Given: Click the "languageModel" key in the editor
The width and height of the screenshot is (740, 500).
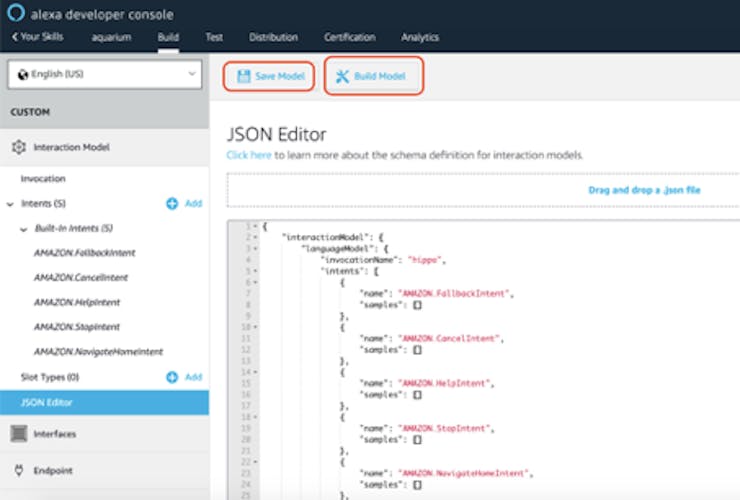Looking at the screenshot, I should click(338, 249).
